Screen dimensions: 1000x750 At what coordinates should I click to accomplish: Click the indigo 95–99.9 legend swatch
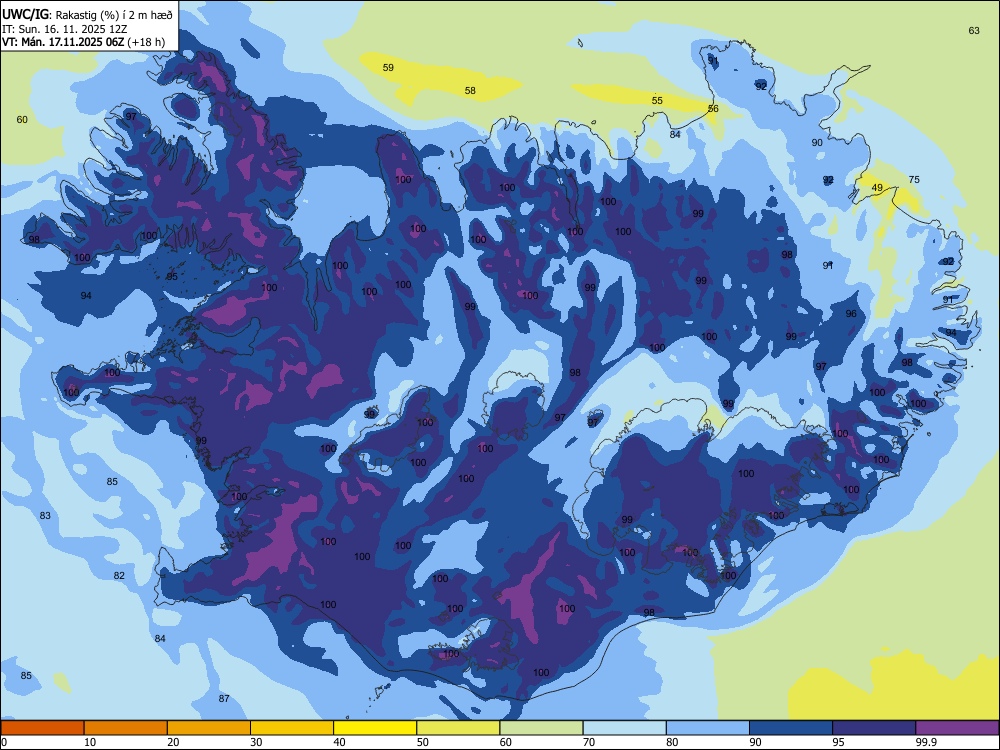click(x=874, y=728)
